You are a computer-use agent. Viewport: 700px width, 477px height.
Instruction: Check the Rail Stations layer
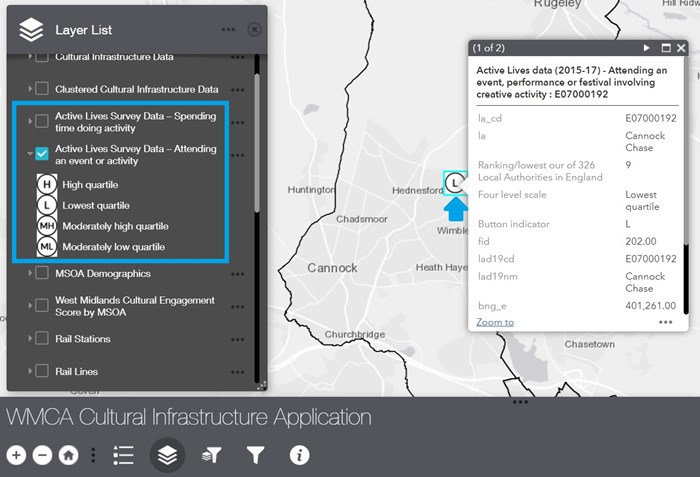pos(42,339)
